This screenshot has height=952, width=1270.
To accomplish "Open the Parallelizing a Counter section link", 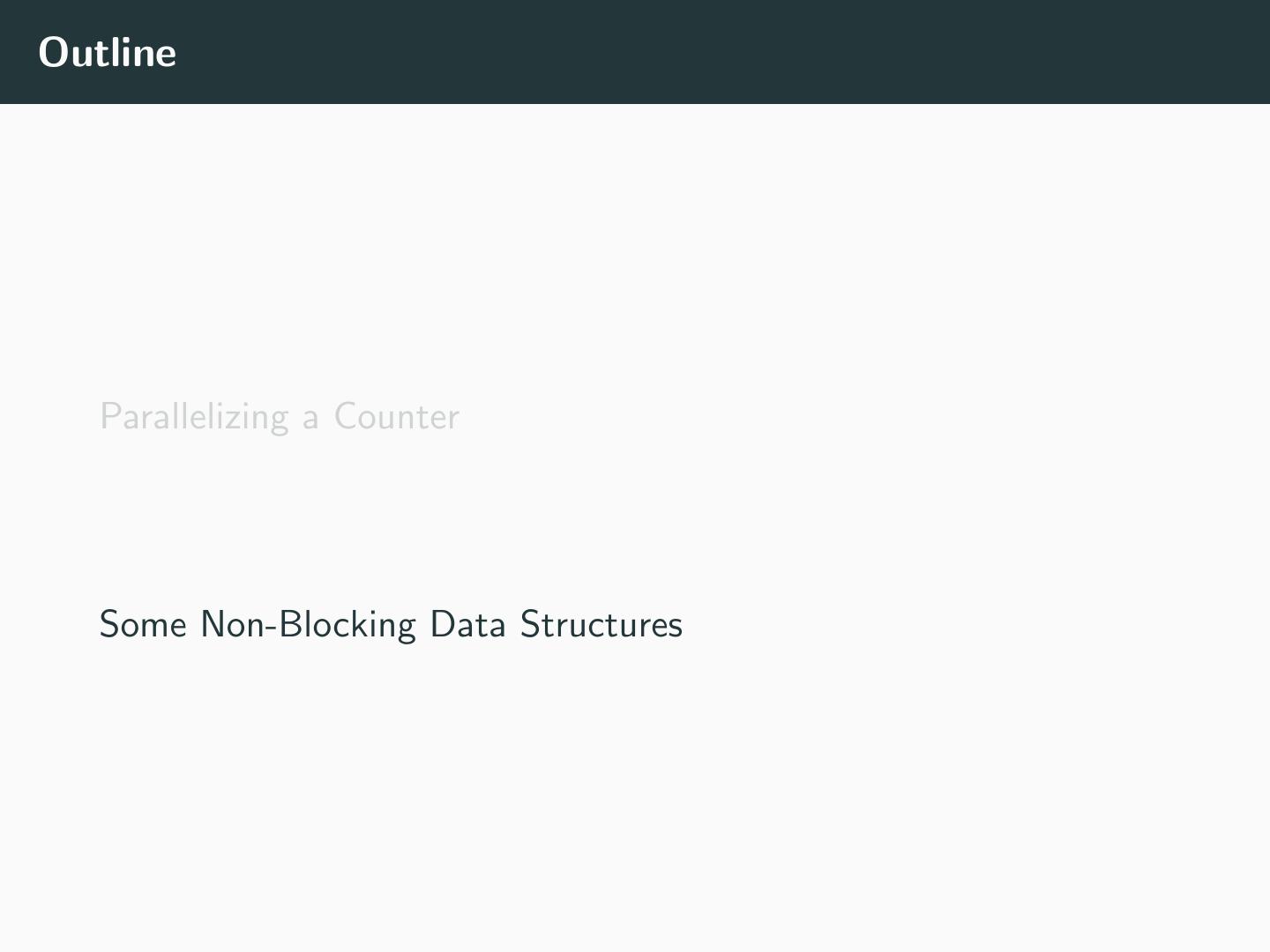I will click(279, 416).
